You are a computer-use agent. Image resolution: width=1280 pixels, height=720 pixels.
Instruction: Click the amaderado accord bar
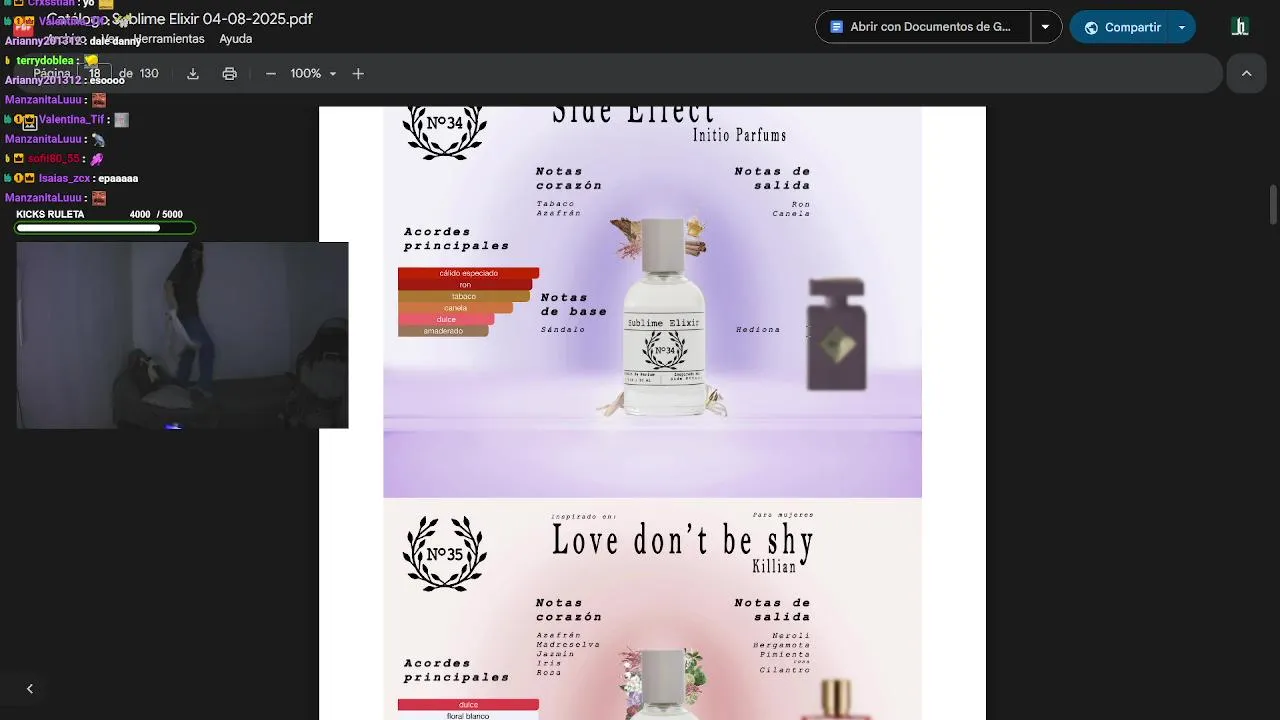[443, 331]
